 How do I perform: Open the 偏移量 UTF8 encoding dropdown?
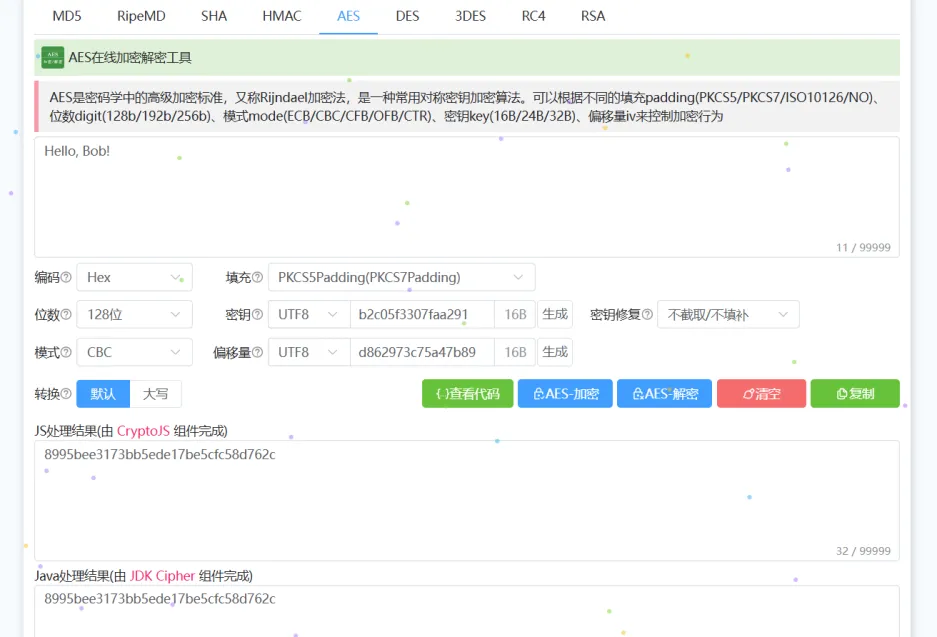pos(309,353)
